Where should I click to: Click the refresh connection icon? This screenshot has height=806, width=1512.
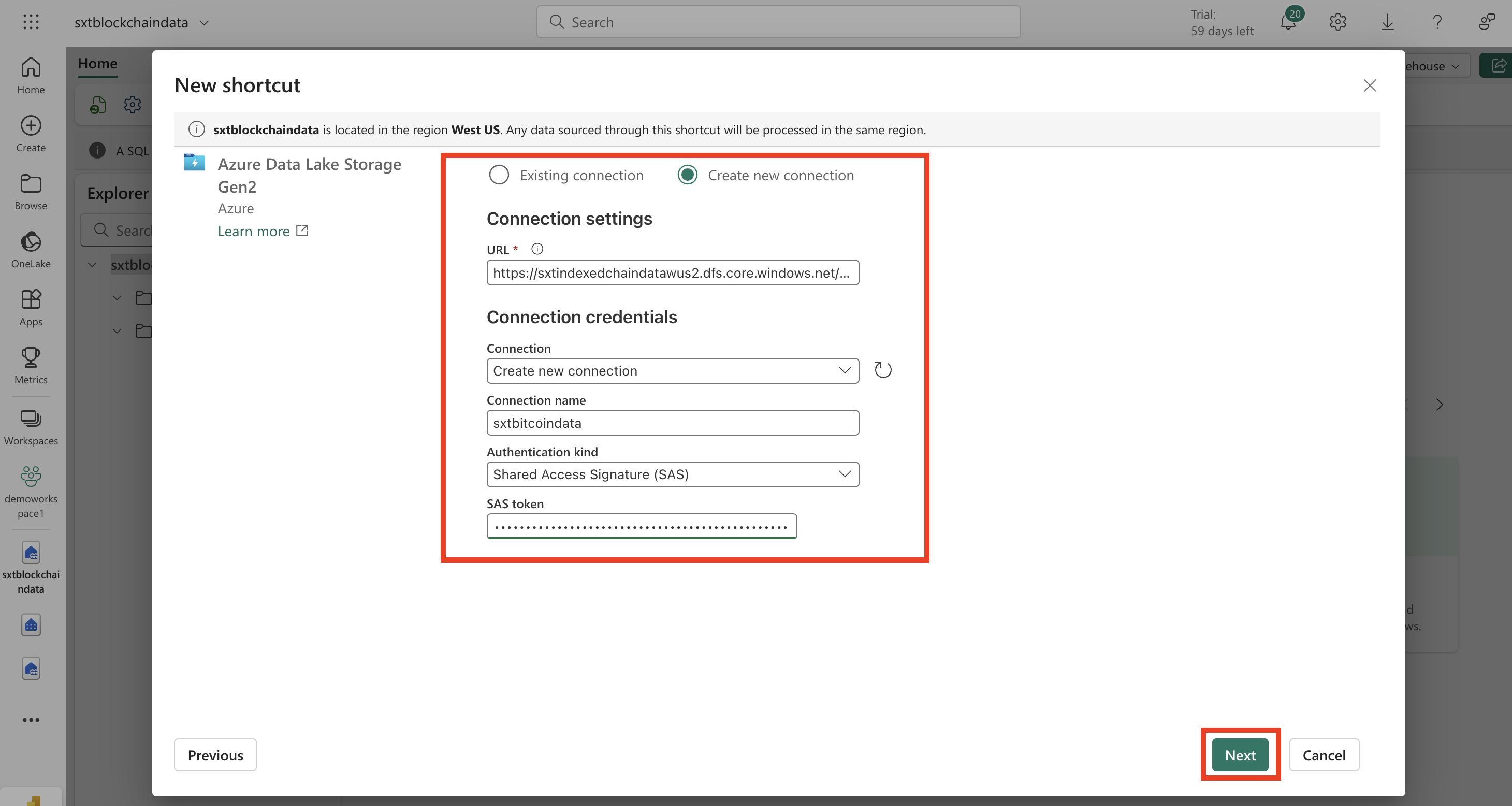click(883, 370)
